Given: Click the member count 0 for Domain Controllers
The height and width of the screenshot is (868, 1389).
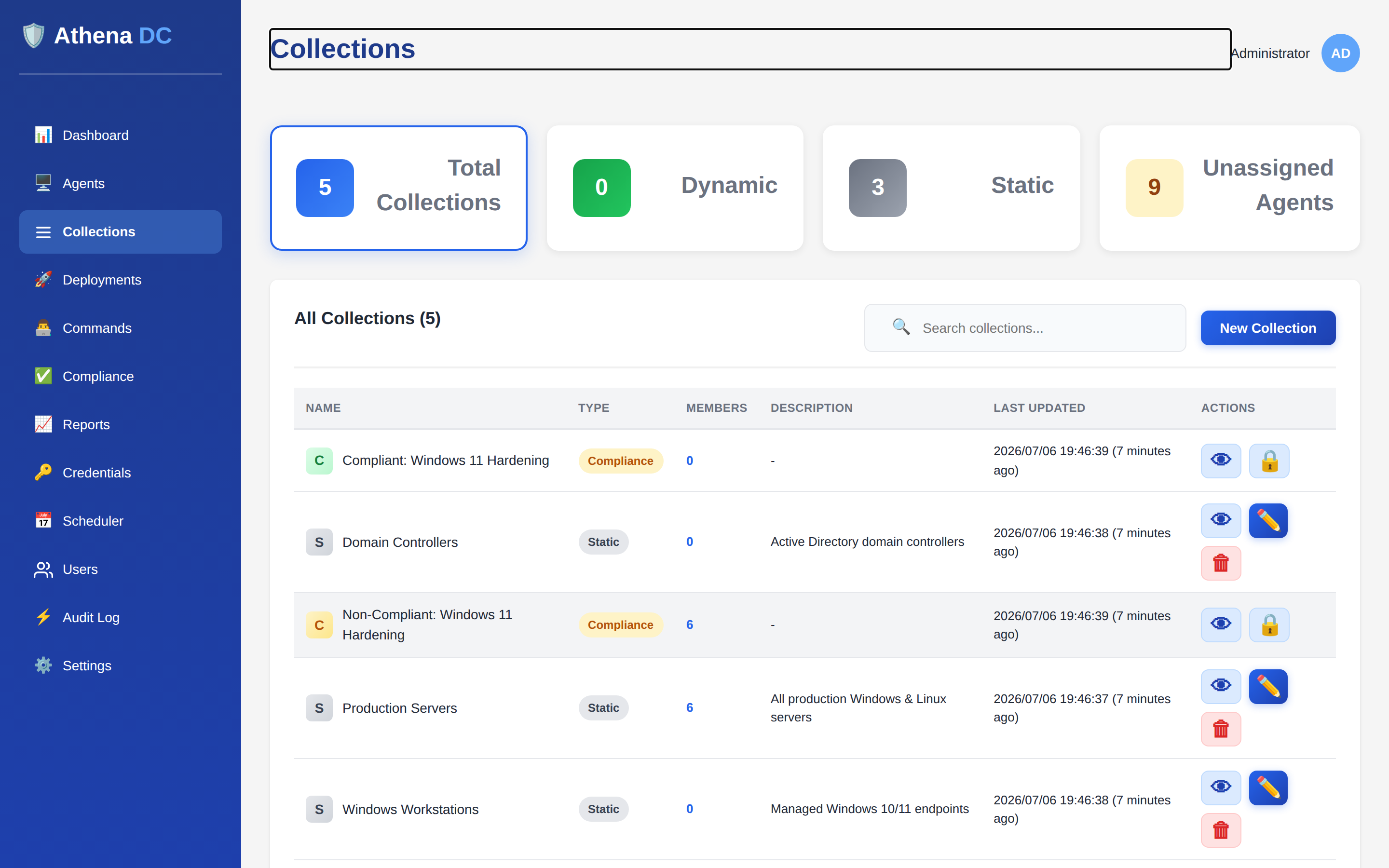Looking at the screenshot, I should click(689, 542).
